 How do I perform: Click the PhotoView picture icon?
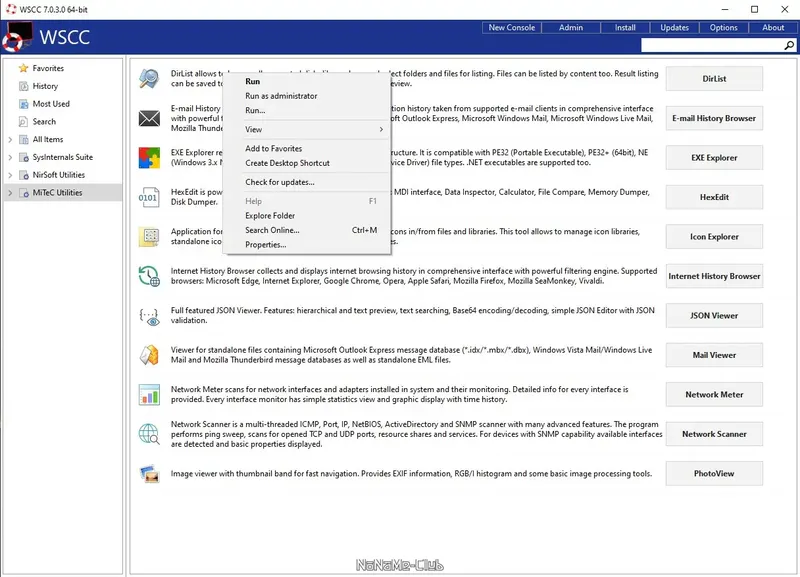(x=149, y=474)
